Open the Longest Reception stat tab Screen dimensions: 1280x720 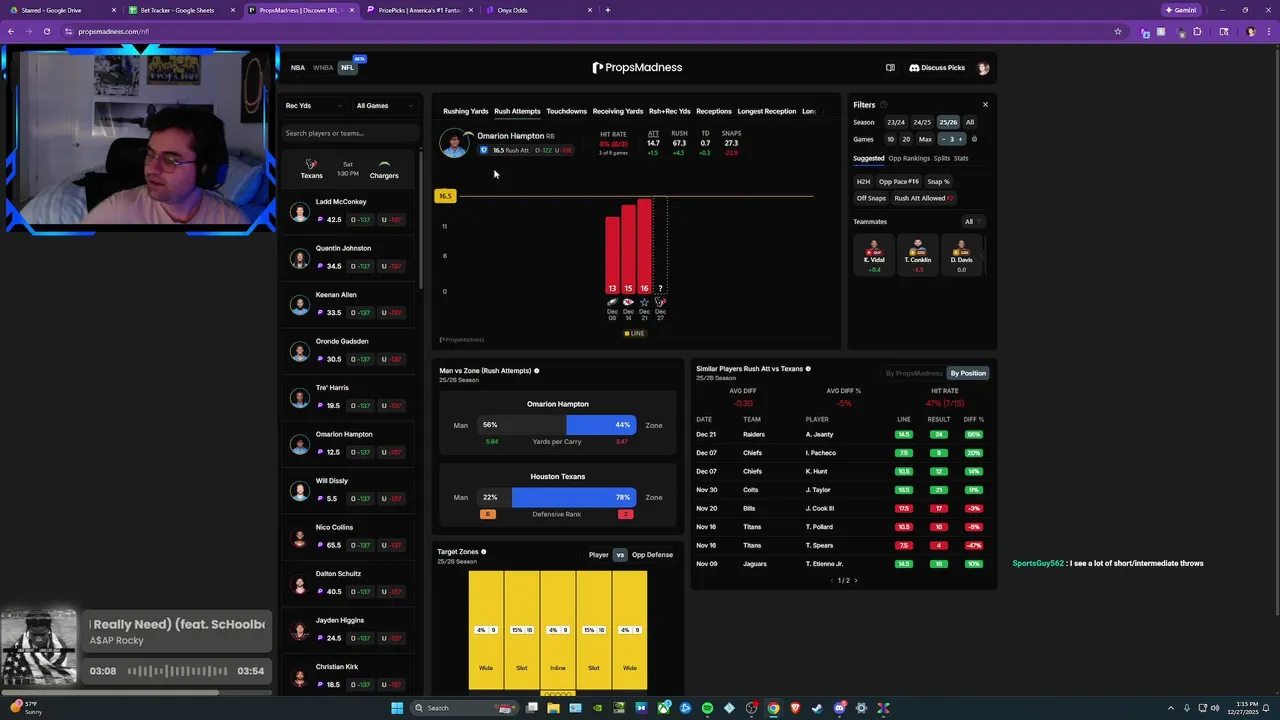click(x=767, y=111)
